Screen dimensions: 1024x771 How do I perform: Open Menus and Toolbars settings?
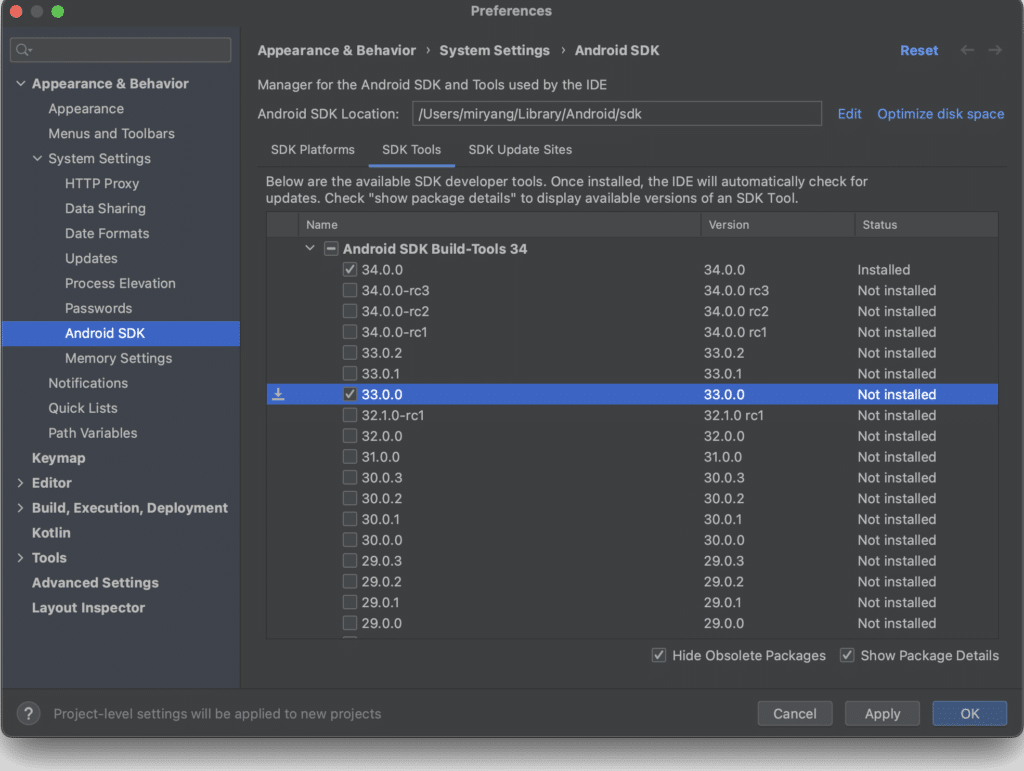click(112, 134)
